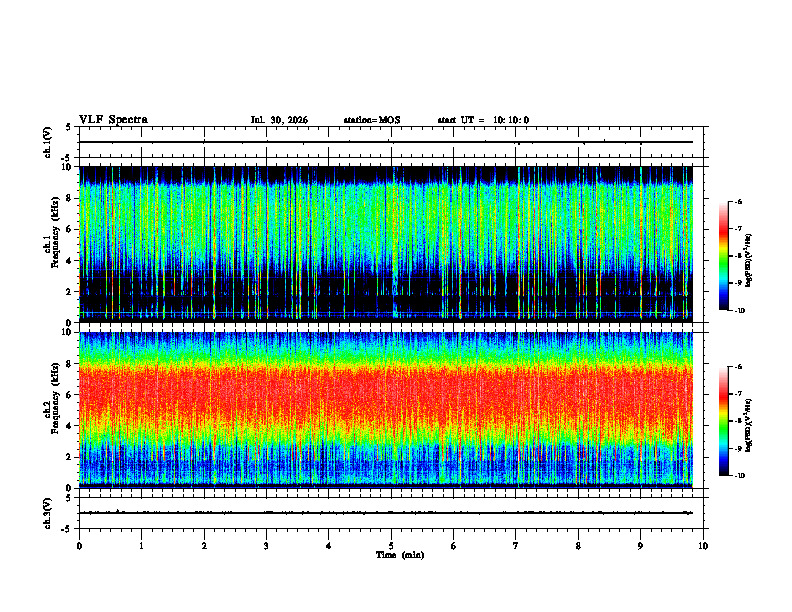Click time axis tick label '0'
The image size is (792, 612).
(x=79, y=546)
